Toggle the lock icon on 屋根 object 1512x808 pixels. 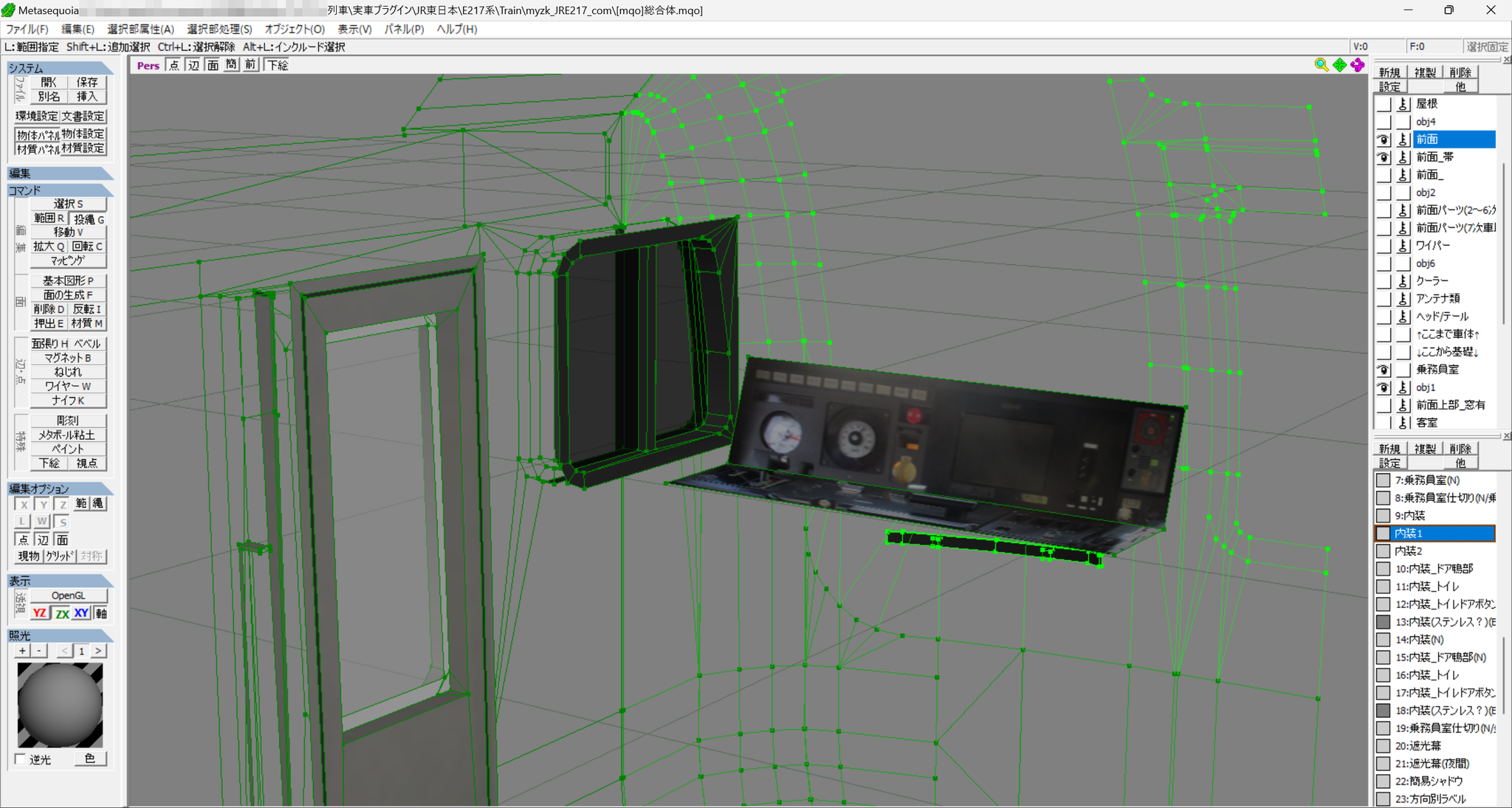[1403, 104]
